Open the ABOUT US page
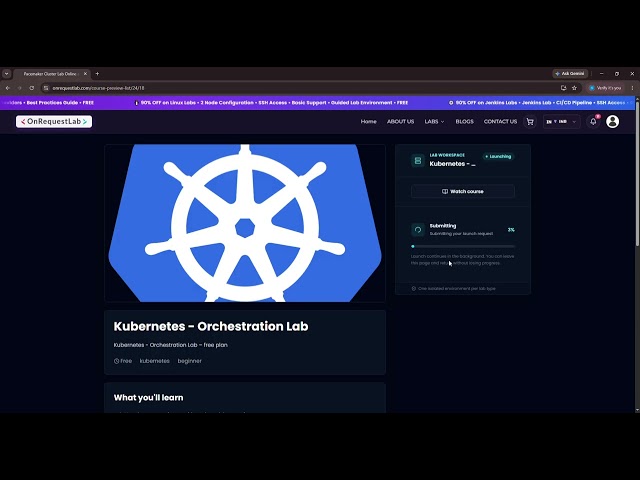Viewport: 640px width, 480px height. tap(400, 122)
